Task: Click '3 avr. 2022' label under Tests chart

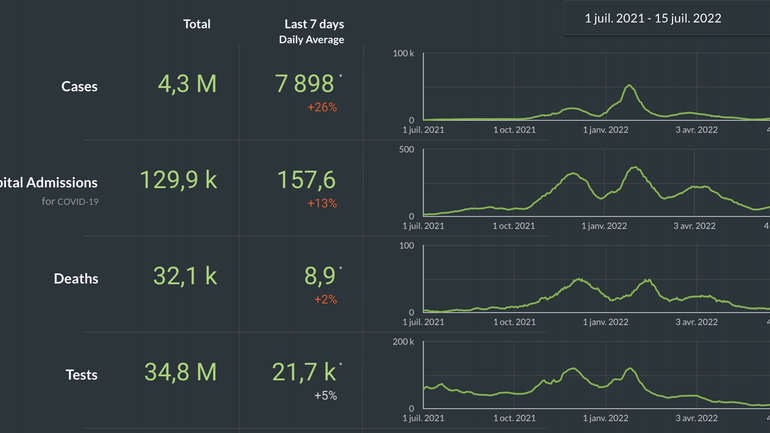Action: 696,419
